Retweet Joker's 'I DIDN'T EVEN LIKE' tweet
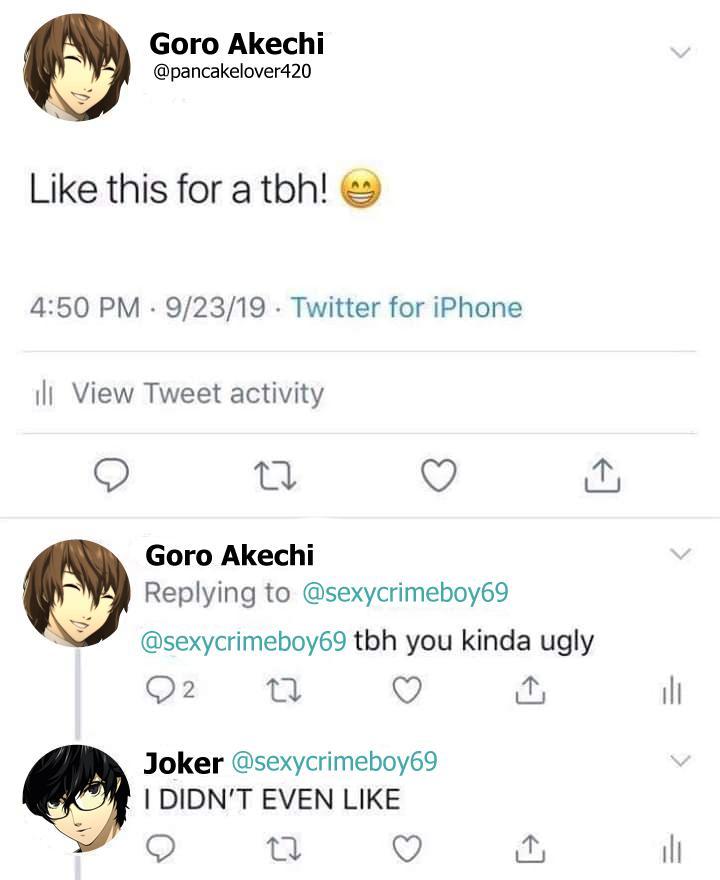Viewport: 720px width, 880px height. tap(284, 848)
